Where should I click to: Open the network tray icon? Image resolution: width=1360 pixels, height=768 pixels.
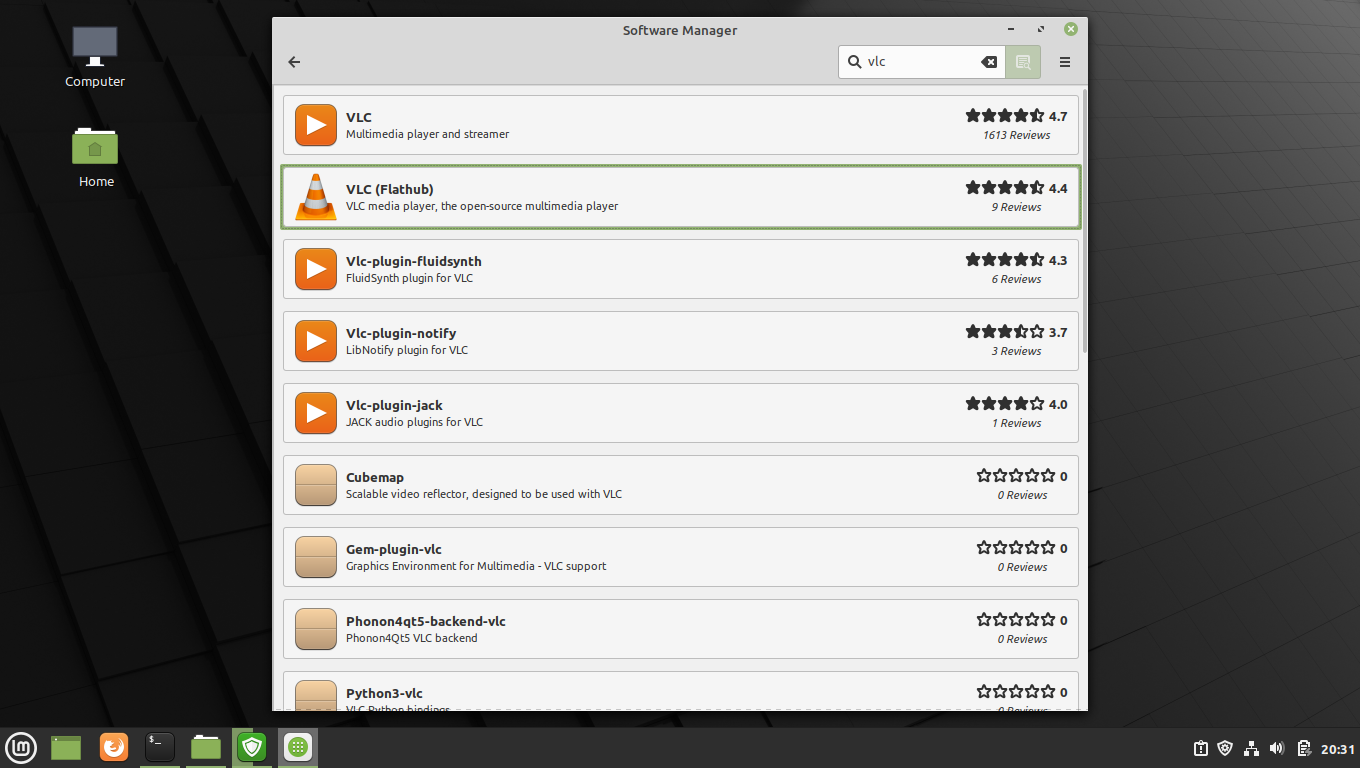point(1251,748)
